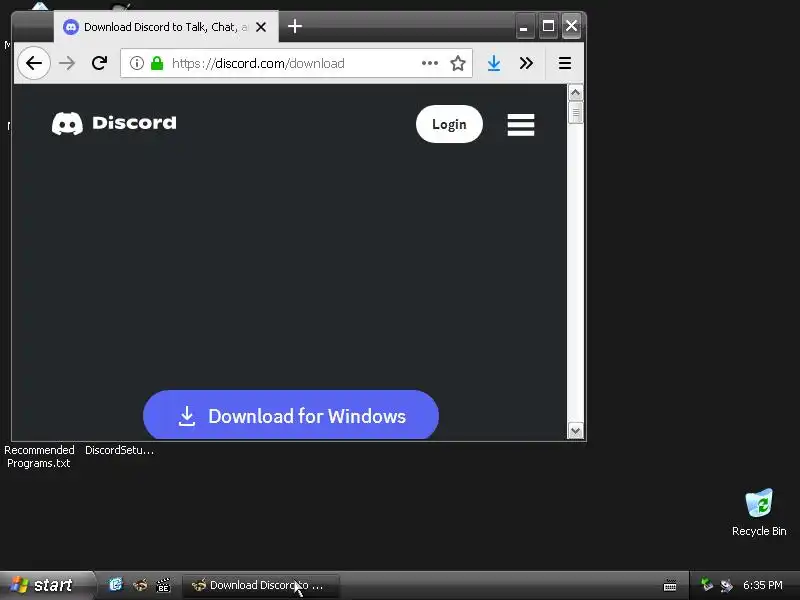Screen dimensions: 800x600
Task: Click the keyboard icon in the taskbar
Action: [x=670, y=586]
